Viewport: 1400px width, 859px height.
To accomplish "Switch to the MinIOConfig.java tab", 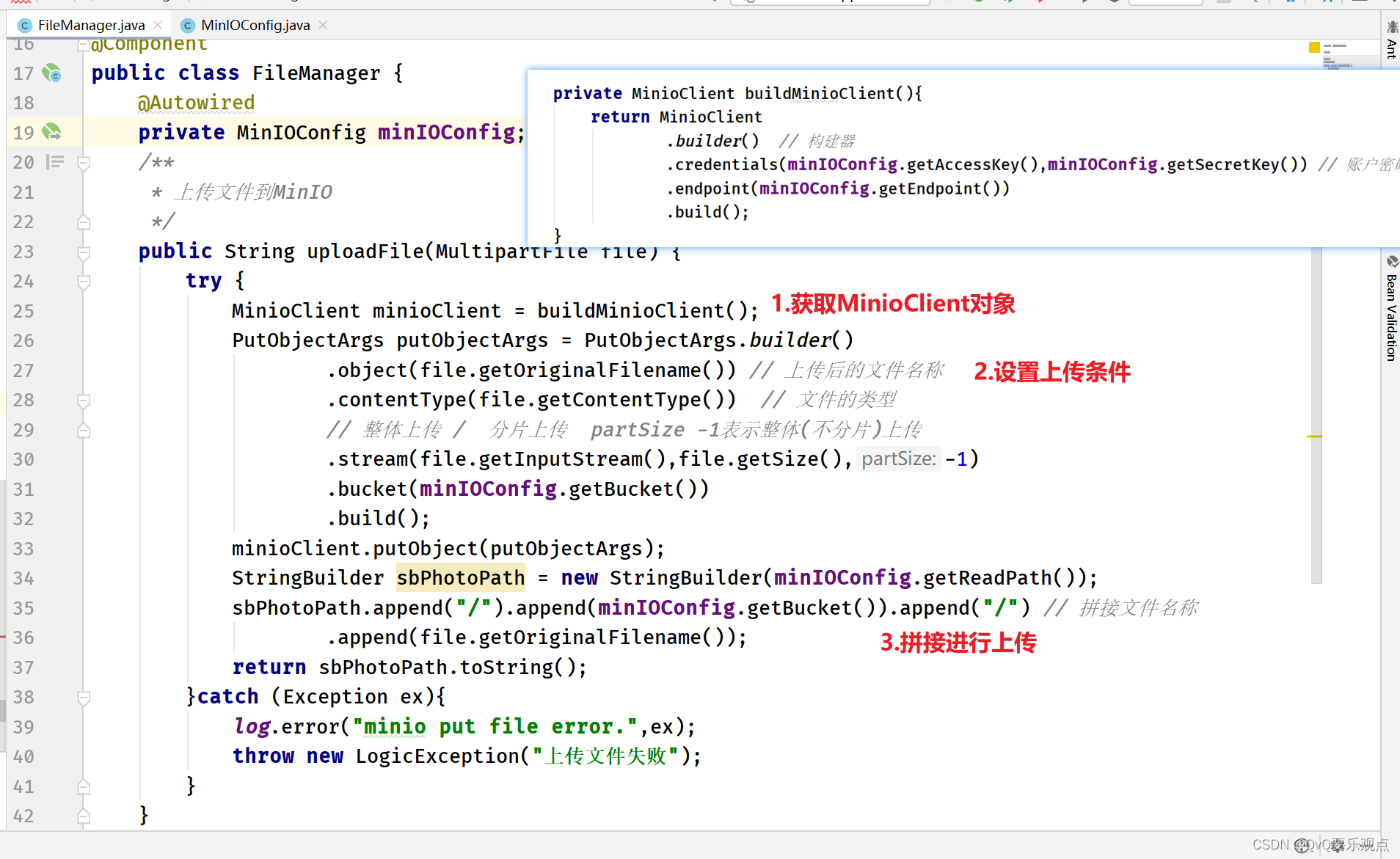I will click(x=255, y=25).
